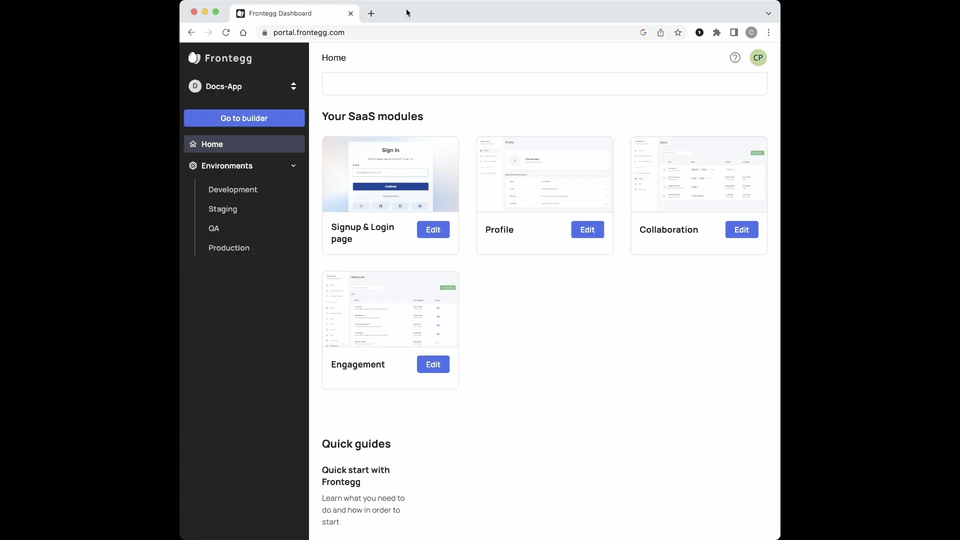
Task: Edit the Engagement module
Action: click(433, 364)
